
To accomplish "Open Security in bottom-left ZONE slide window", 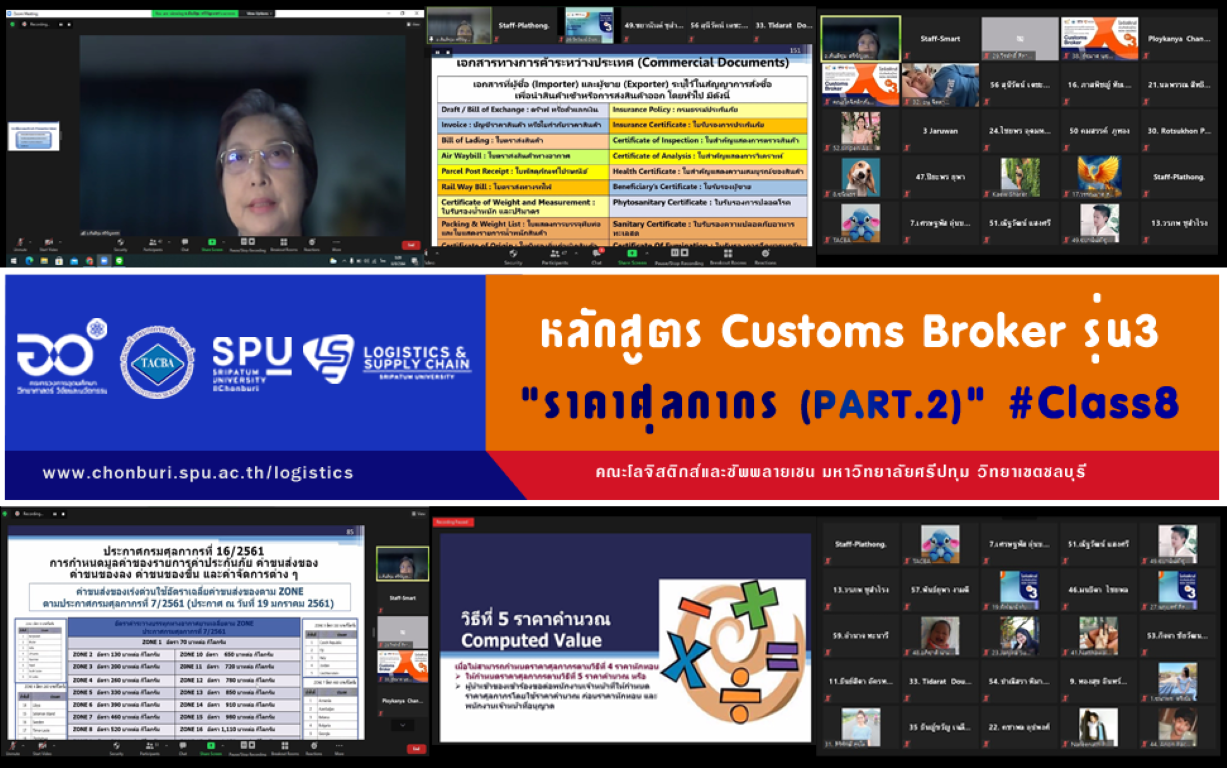I will [x=117, y=746].
